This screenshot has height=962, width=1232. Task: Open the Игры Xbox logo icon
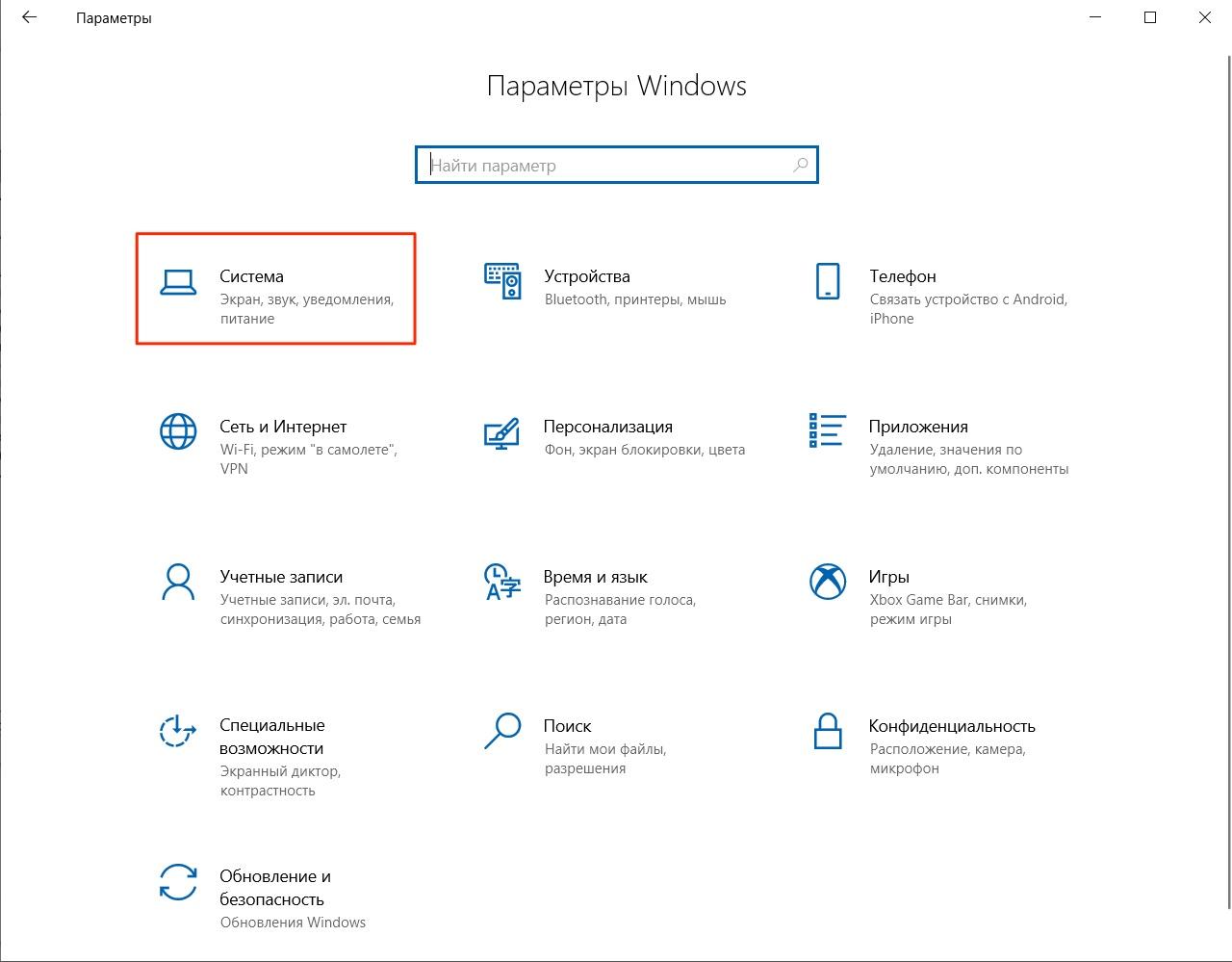point(828,581)
